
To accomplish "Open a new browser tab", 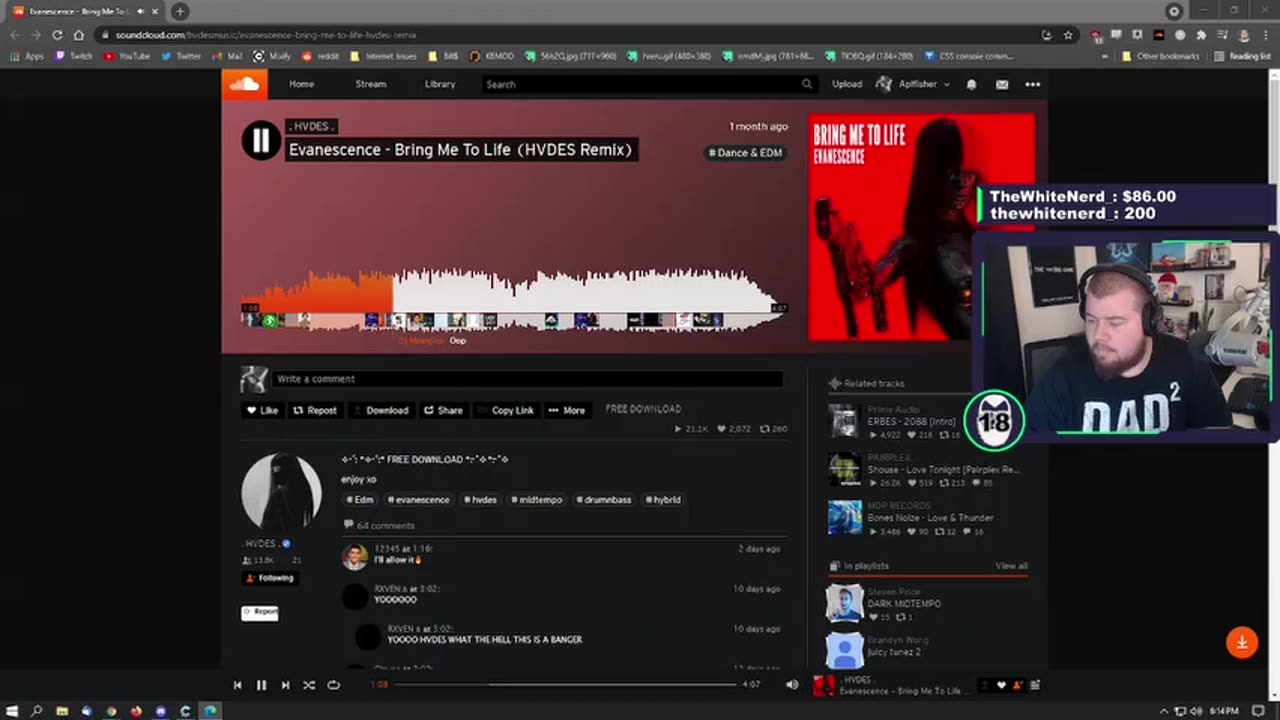I will pyautogui.click(x=180, y=11).
